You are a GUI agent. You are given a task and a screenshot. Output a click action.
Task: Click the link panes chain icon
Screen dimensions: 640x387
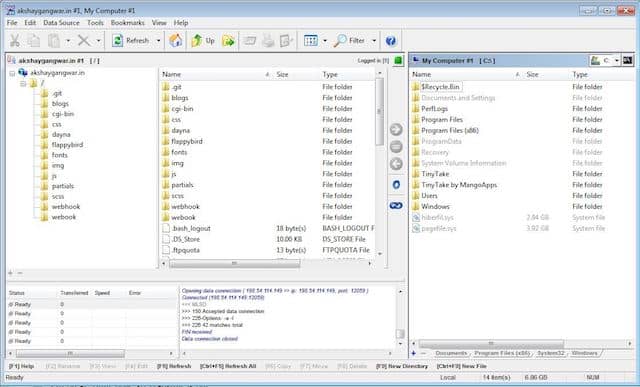pos(396,205)
